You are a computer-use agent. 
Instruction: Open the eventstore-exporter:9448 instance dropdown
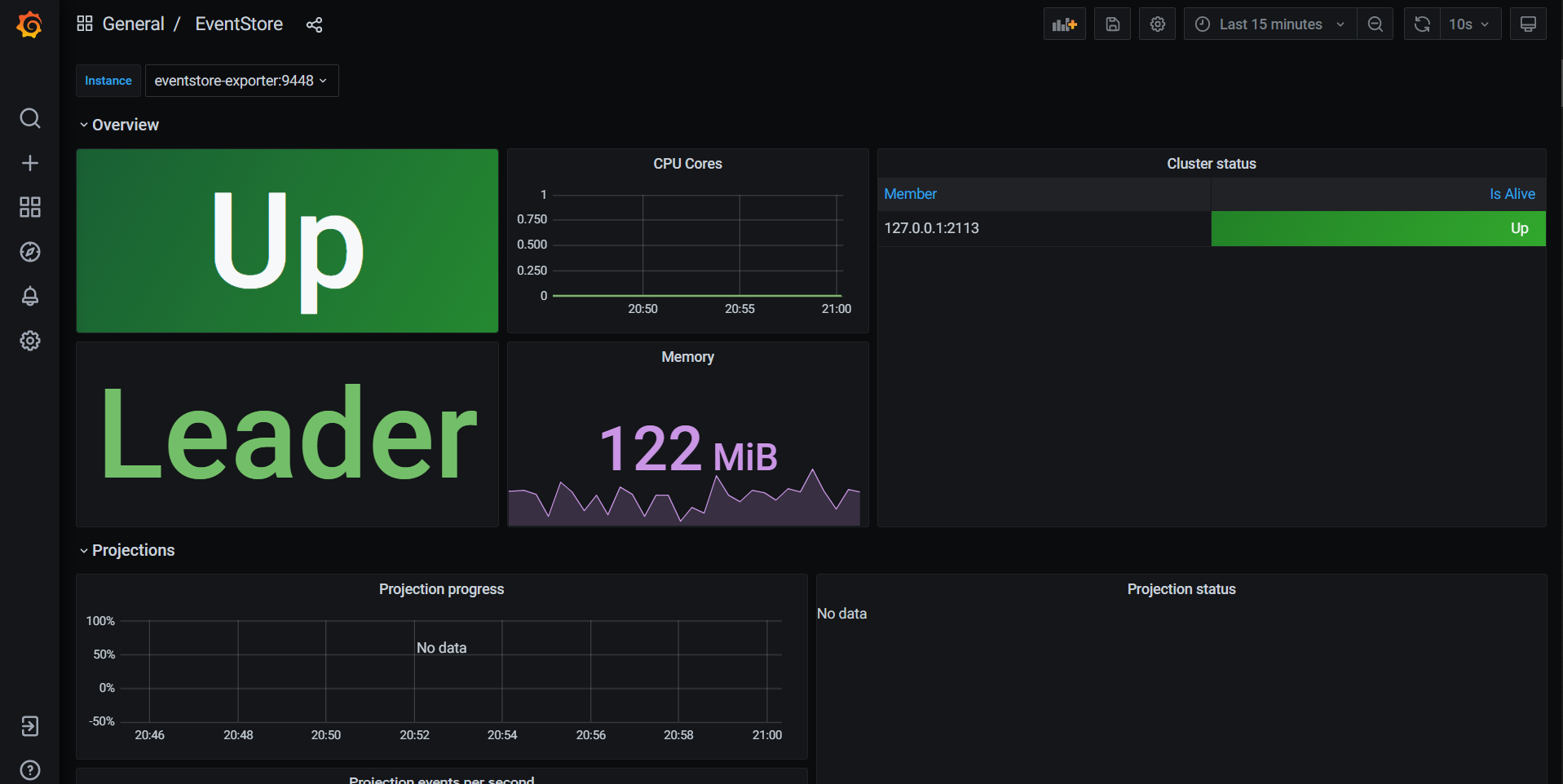[x=242, y=81]
